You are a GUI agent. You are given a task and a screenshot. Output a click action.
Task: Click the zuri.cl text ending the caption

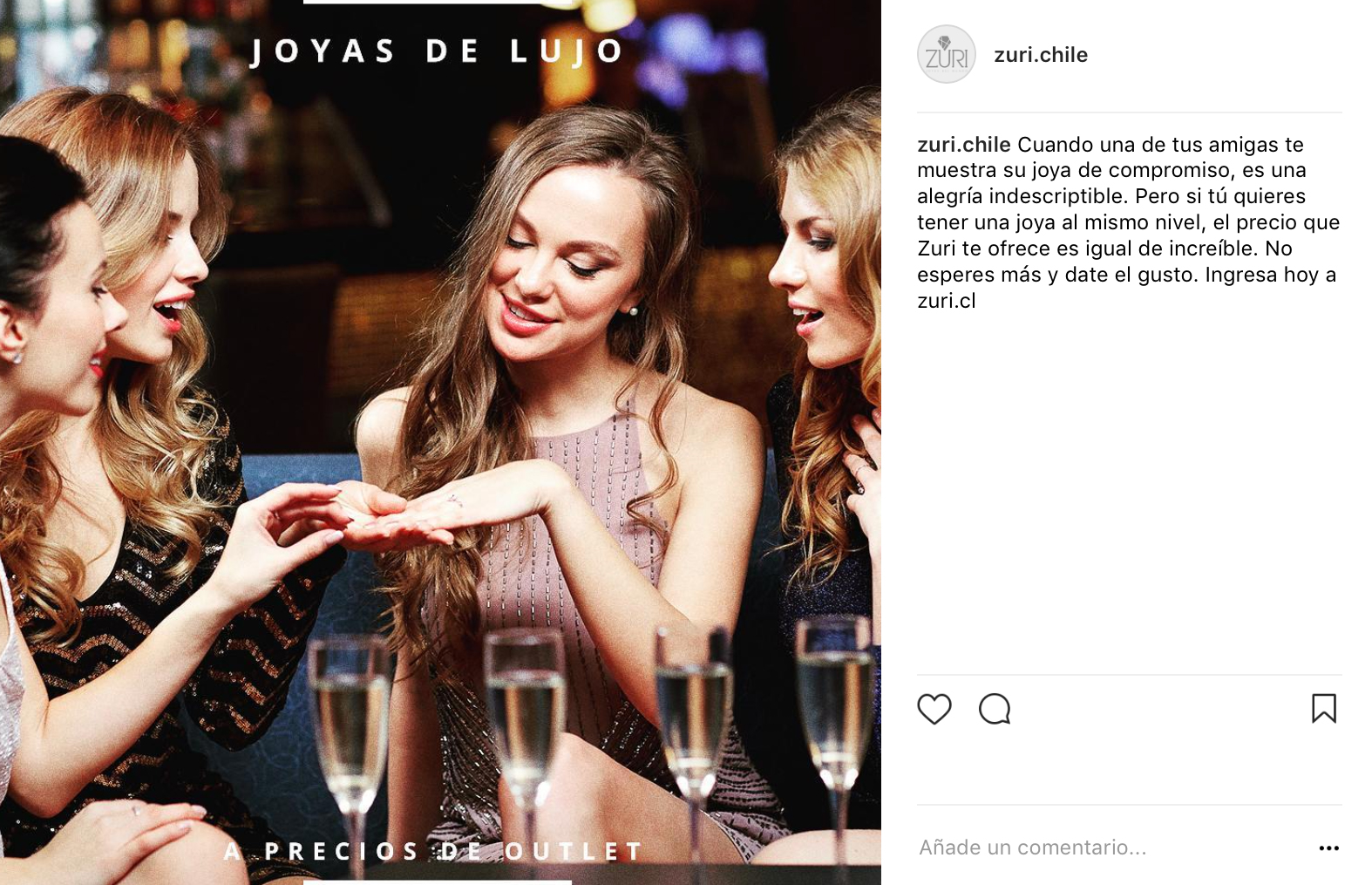(x=947, y=301)
